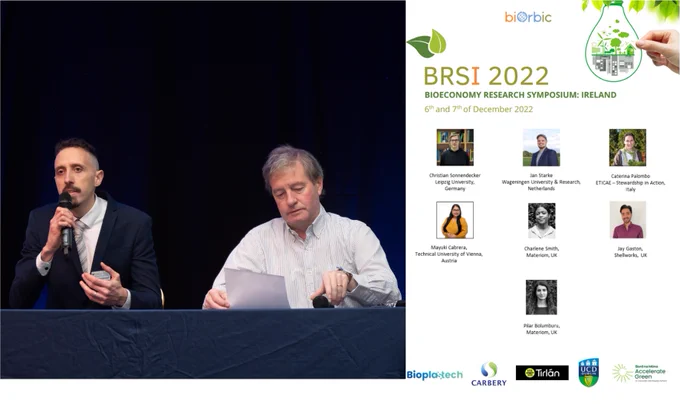Viewport: 680px width, 404px height.
Task: Click the UCD crest logo
Action: 588,372
